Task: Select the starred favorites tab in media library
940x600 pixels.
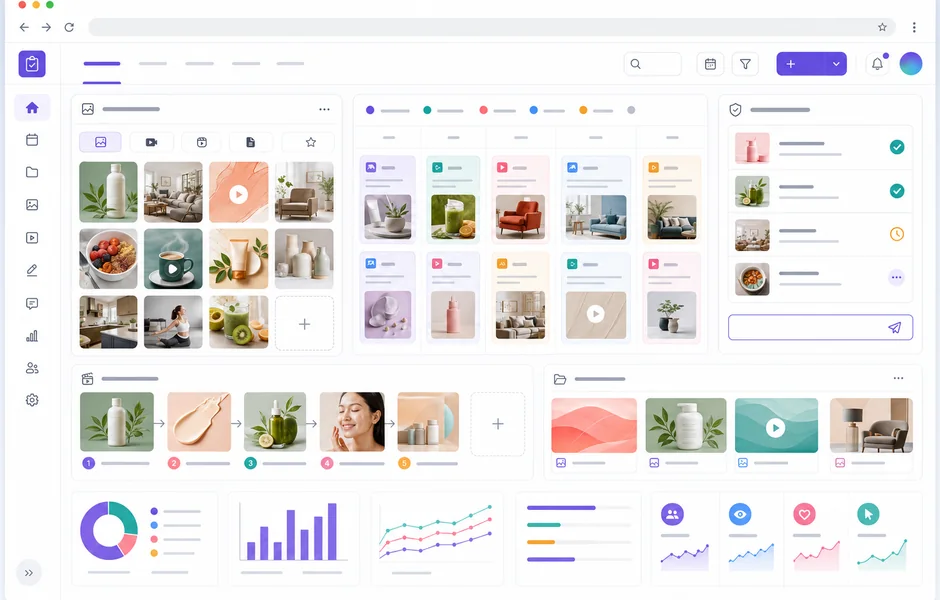Action: 311,142
